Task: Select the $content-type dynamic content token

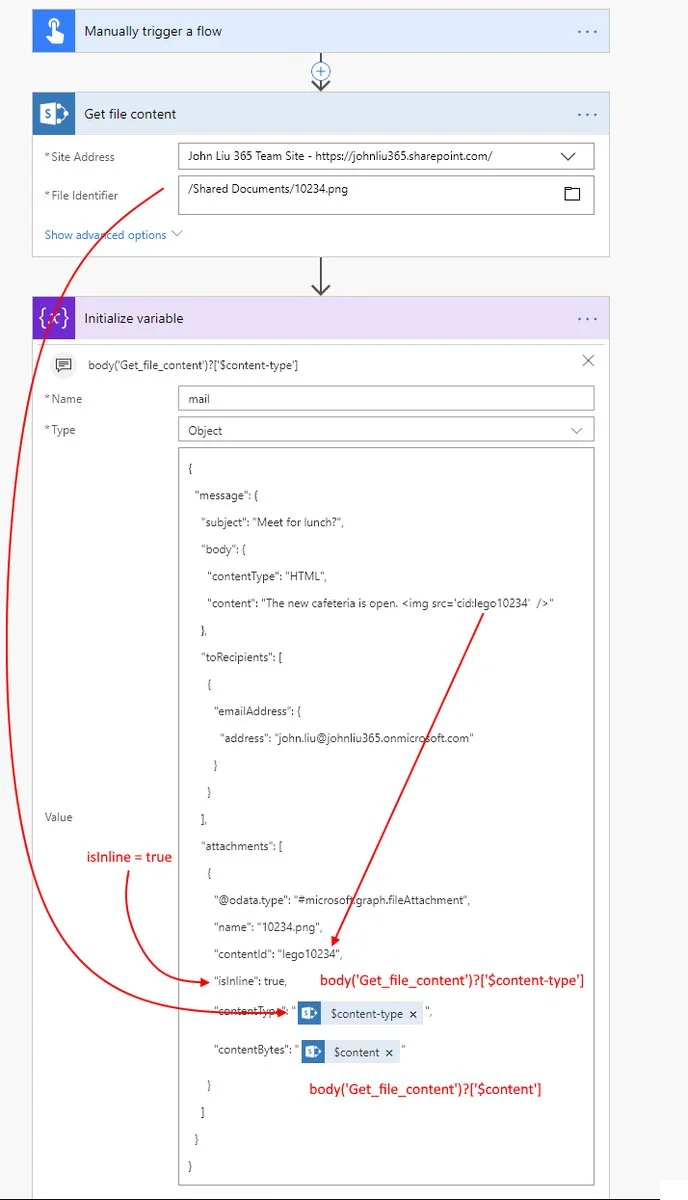Action: [x=366, y=1014]
